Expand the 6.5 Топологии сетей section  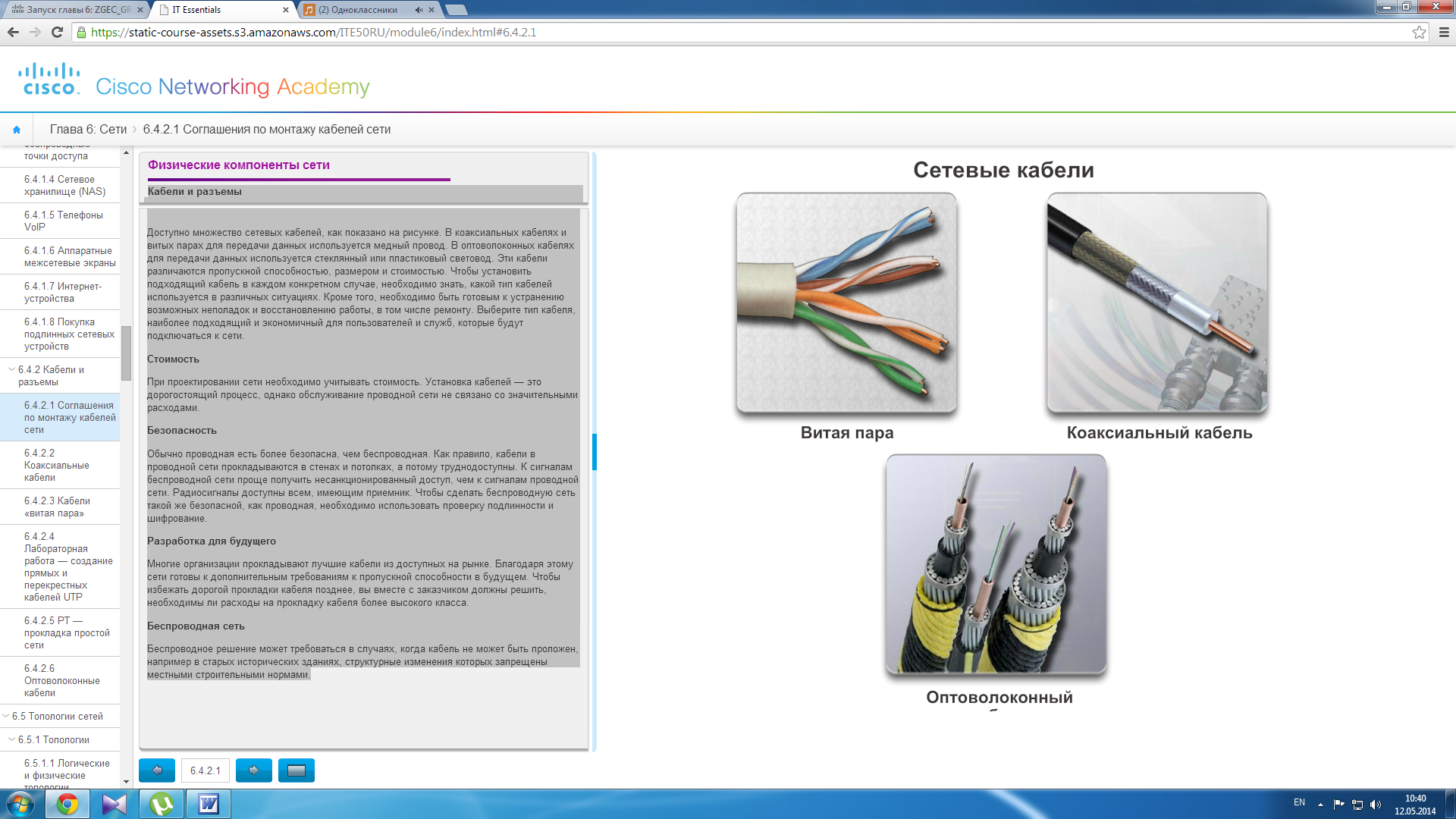(x=5, y=716)
